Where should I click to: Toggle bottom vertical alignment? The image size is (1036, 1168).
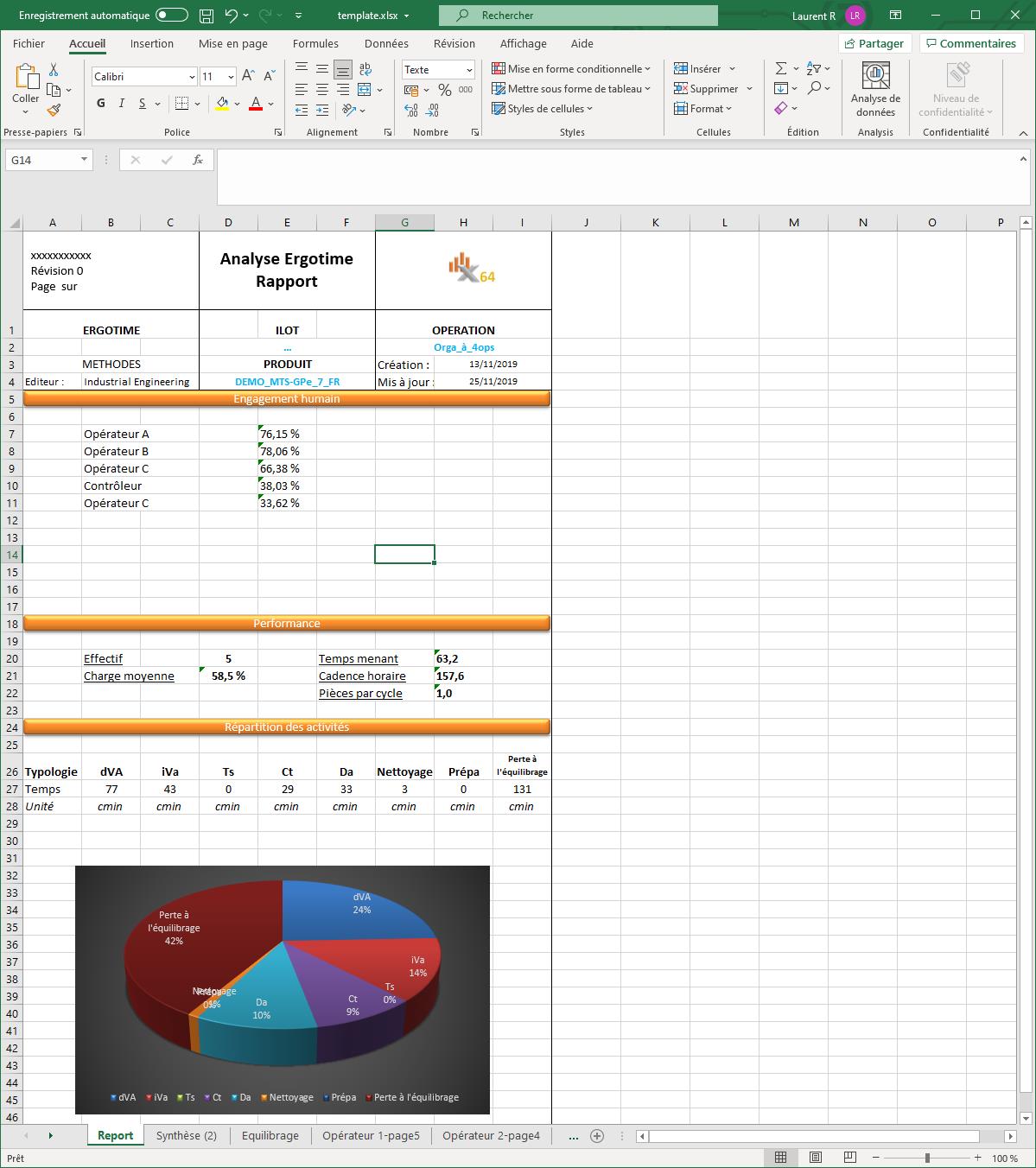point(343,69)
